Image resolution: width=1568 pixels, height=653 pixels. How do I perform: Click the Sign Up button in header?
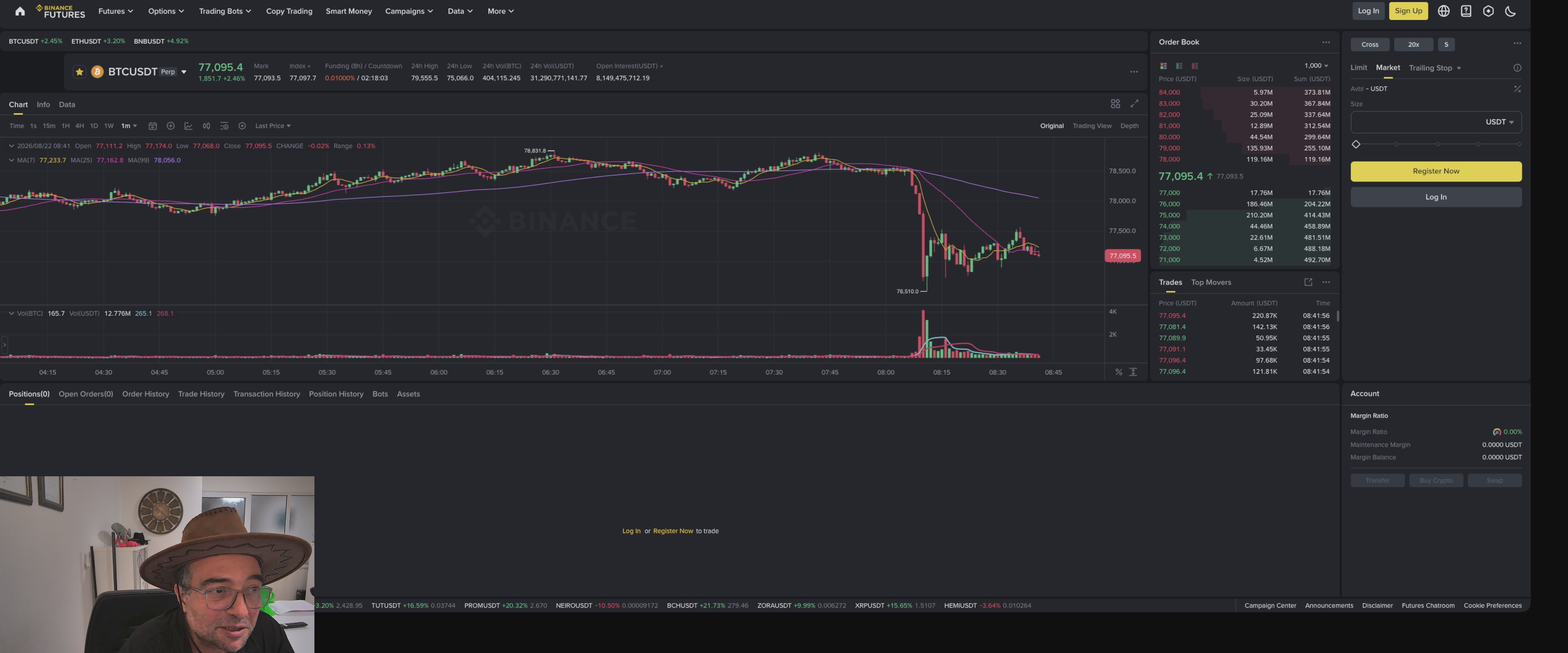(x=1408, y=11)
